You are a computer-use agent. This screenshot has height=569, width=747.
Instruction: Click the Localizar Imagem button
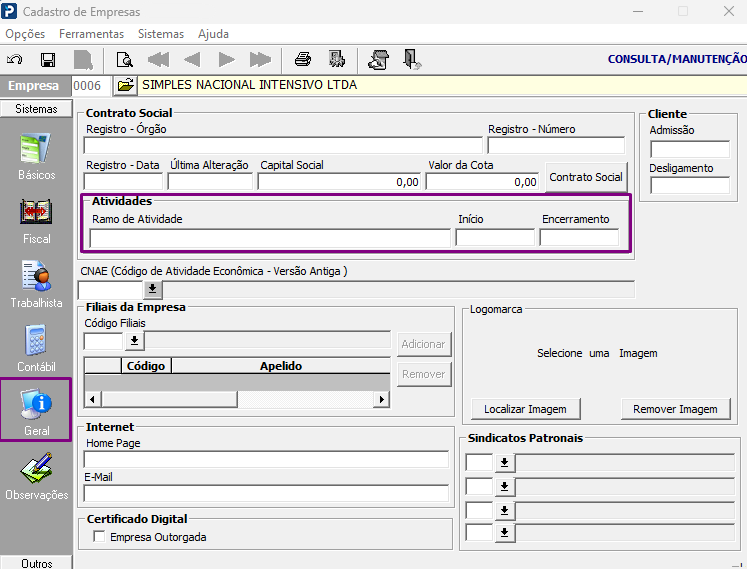(x=525, y=409)
